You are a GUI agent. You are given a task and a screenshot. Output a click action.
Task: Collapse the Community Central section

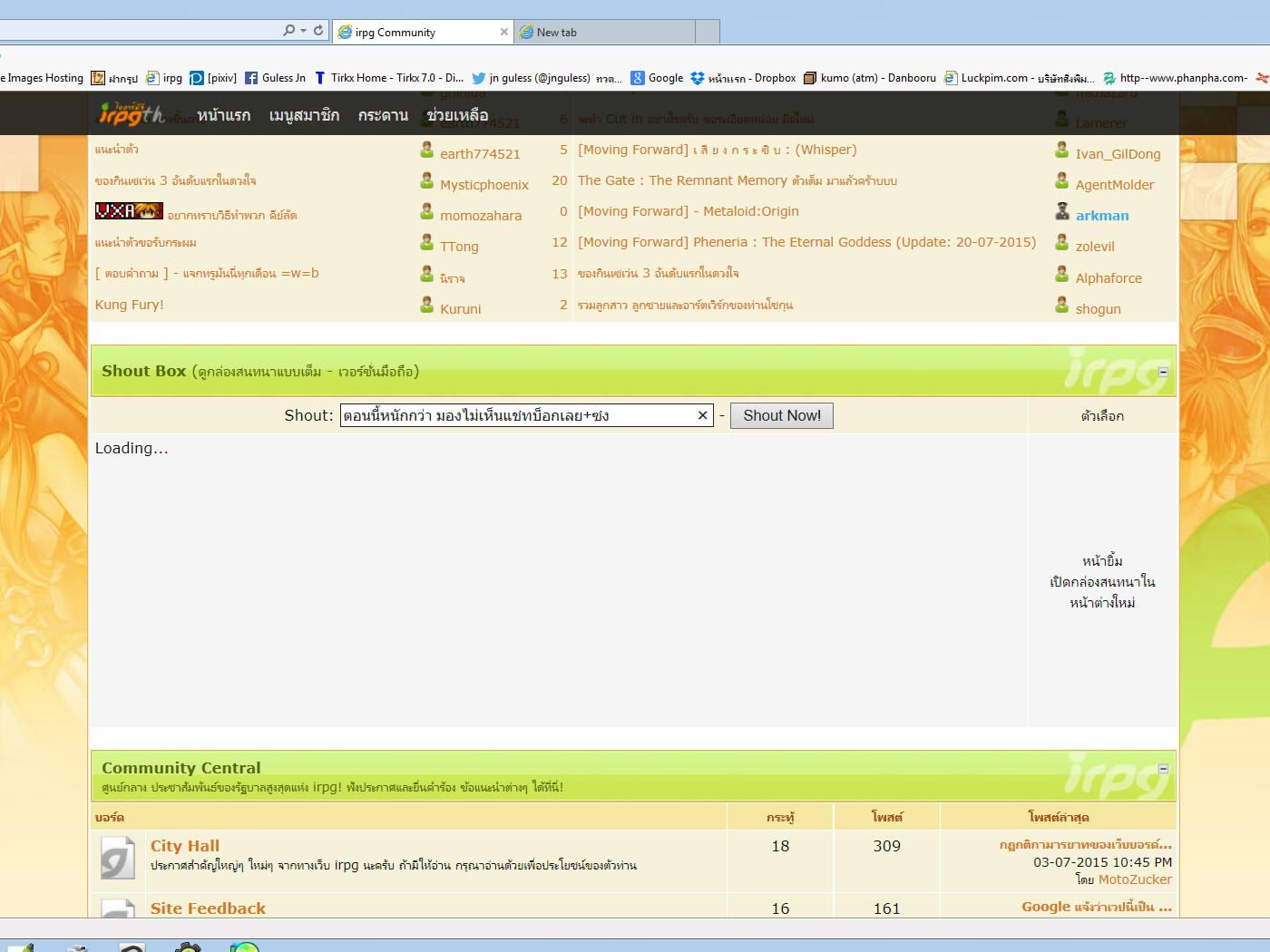(1163, 769)
